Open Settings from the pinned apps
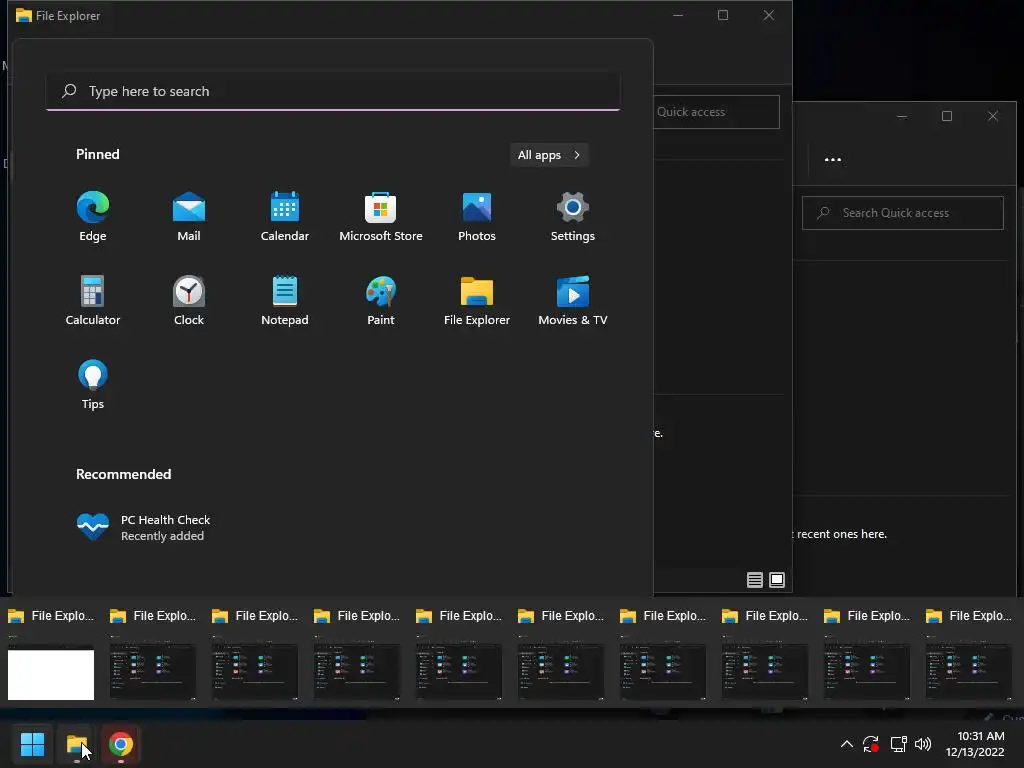Screen dimensions: 1024x768 pos(573,217)
